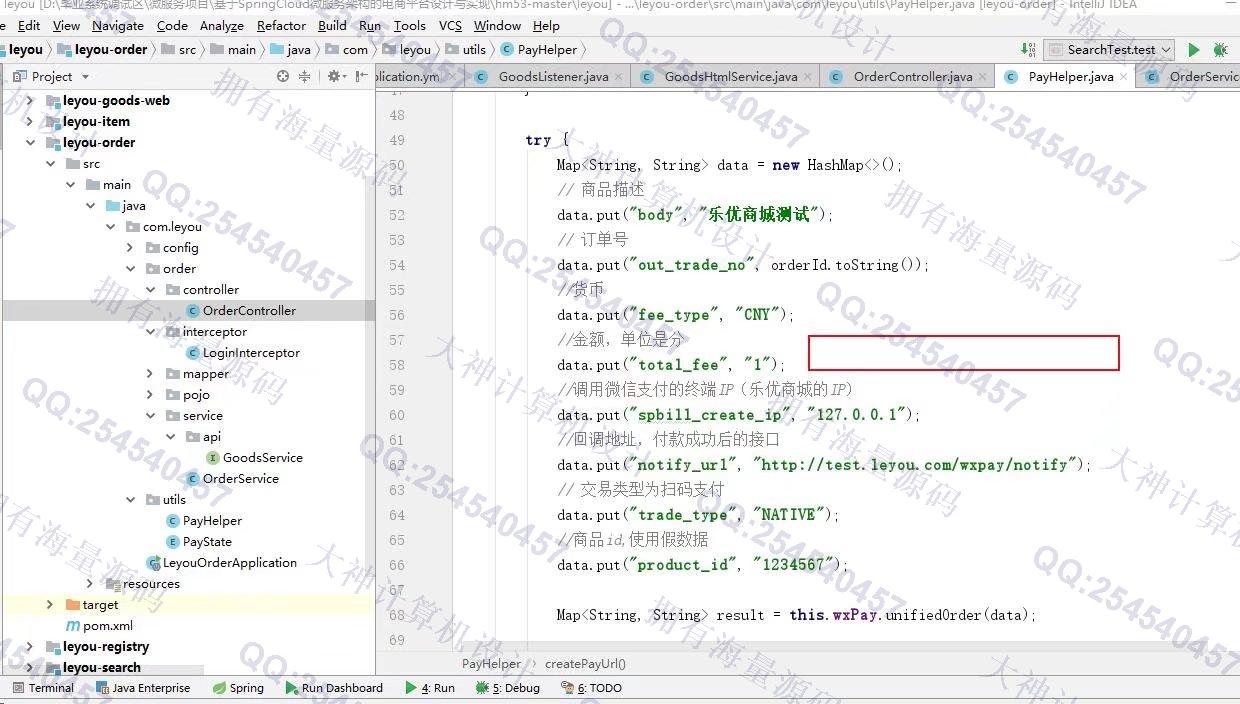This screenshot has width=1240, height=704.
Task: Select LeyouOrderApplication in the project tree
Action: (x=229, y=562)
